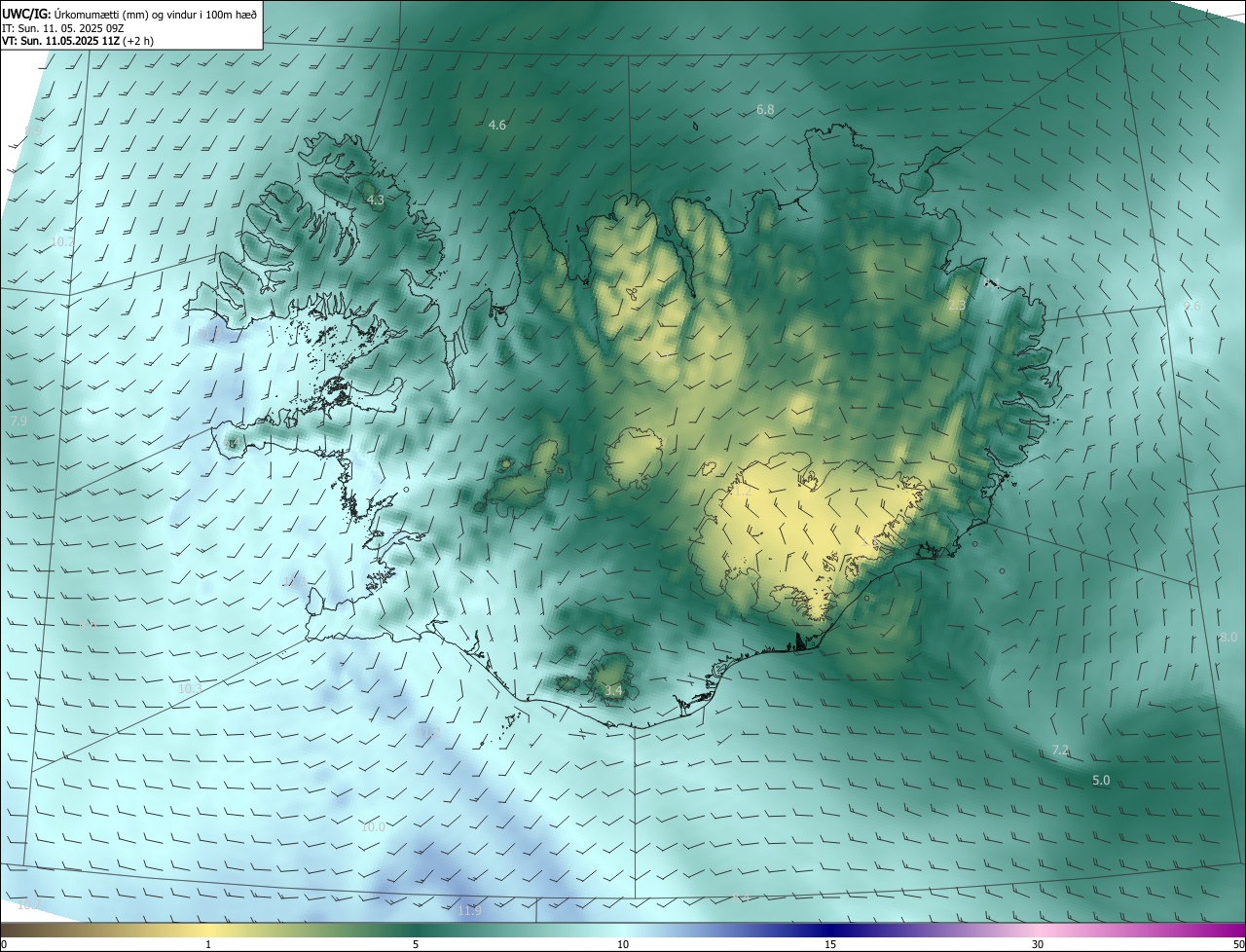Click the colorbar tick labeled 50
The width and height of the screenshot is (1246, 952).
(1238, 944)
